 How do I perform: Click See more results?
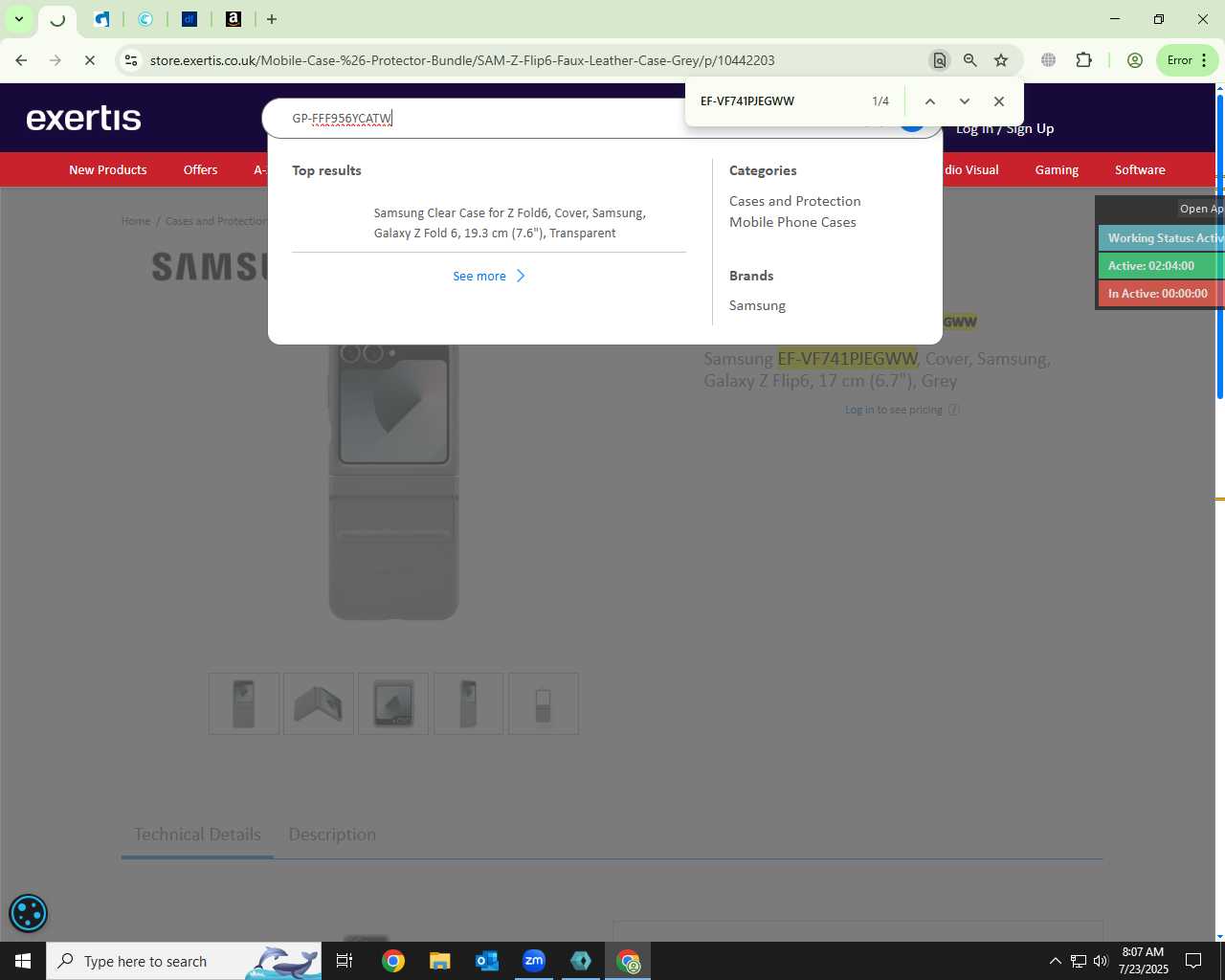479,276
